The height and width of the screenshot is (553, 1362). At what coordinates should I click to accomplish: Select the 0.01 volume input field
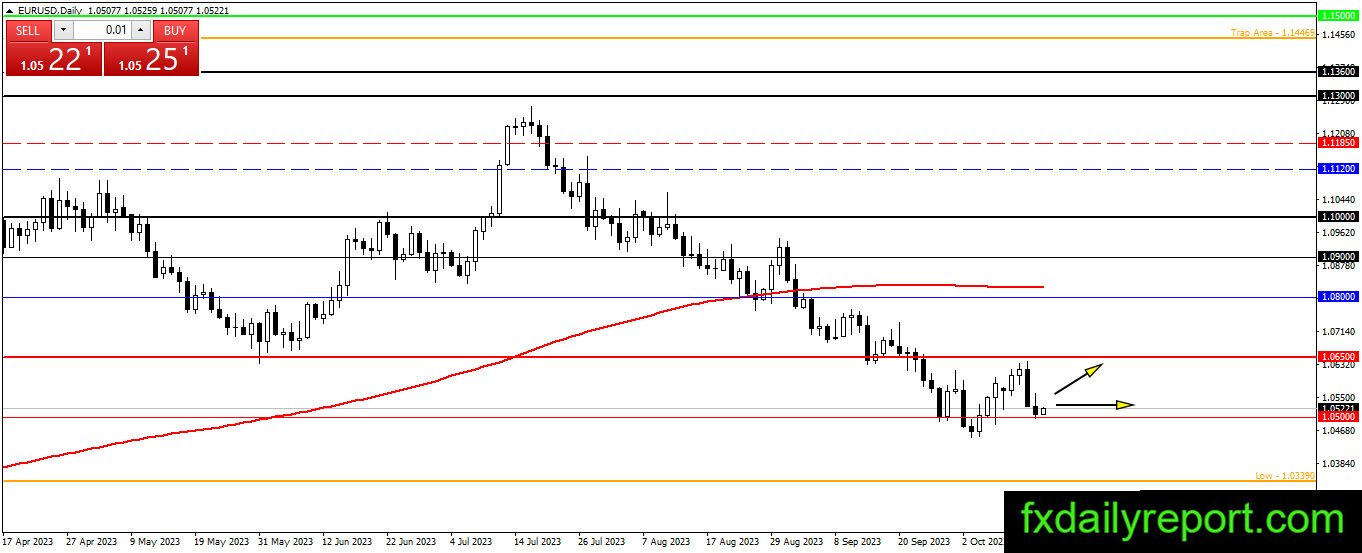[x=102, y=30]
